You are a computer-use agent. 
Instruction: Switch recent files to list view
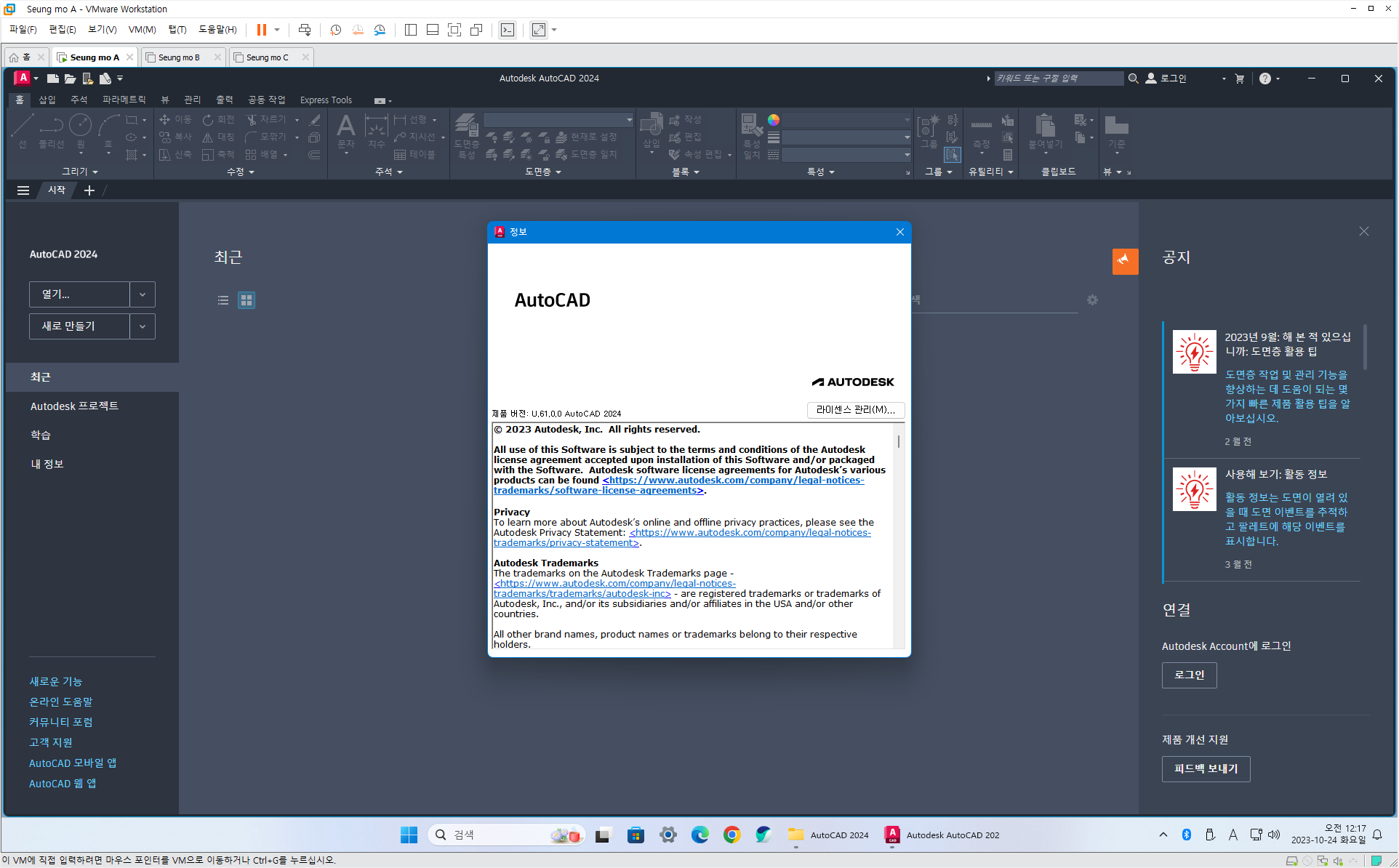pyautogui.click(x=223, y=300)
